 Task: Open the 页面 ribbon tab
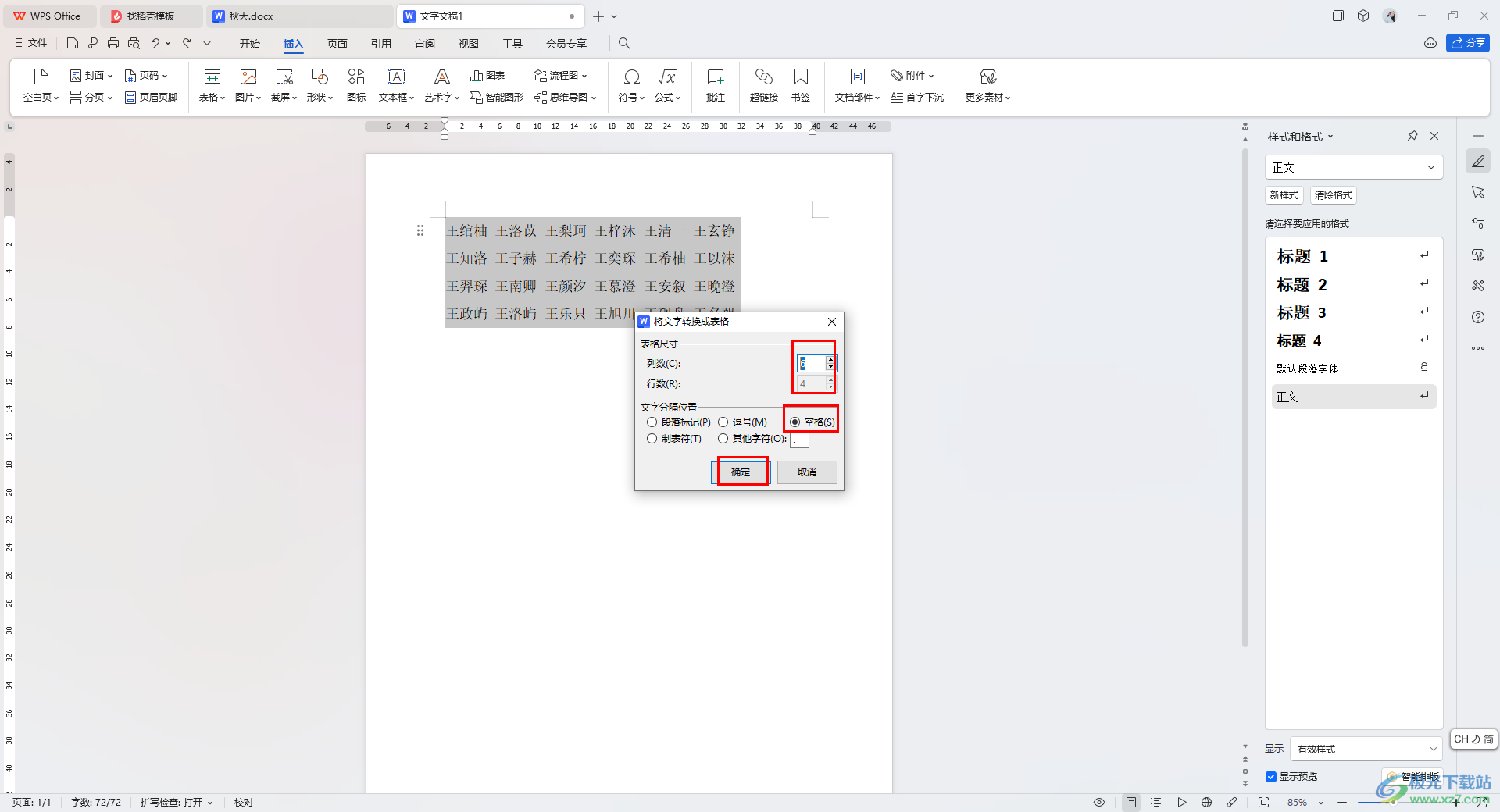tap(337, 44)
